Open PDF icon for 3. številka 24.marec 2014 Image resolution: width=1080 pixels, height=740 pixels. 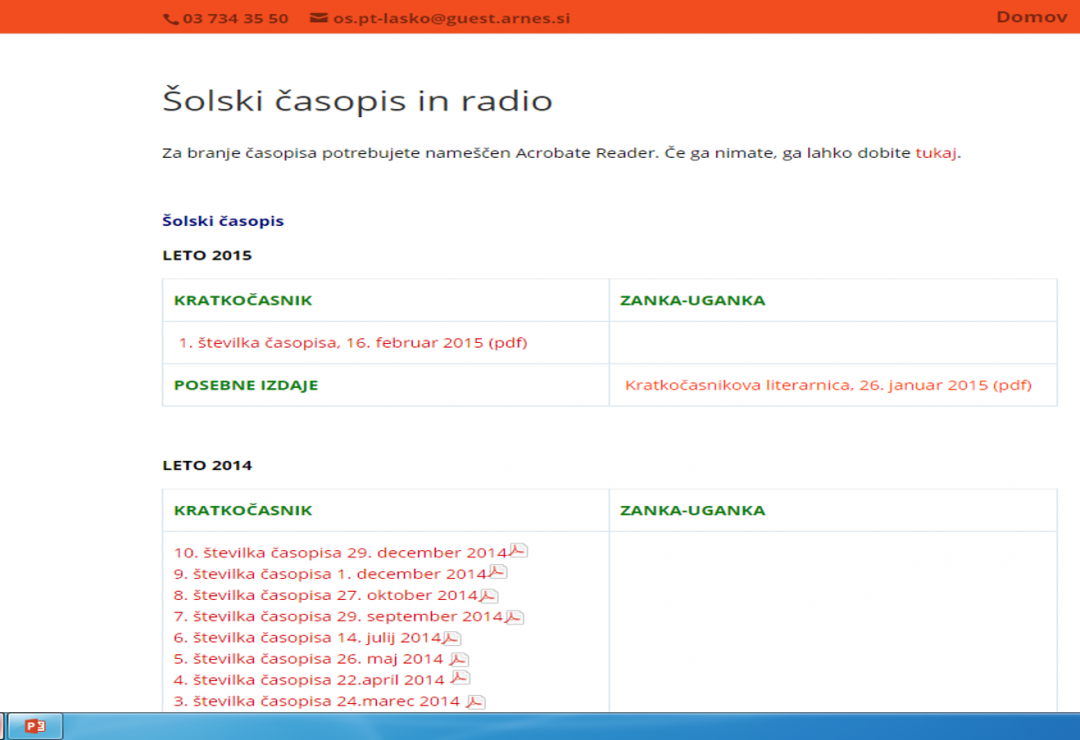476,701
